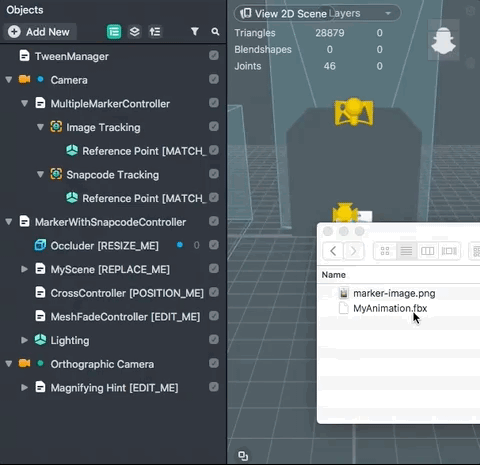Switch Finder to column view icon
Screen dimensions: 480x465
[x=427, y=251]
